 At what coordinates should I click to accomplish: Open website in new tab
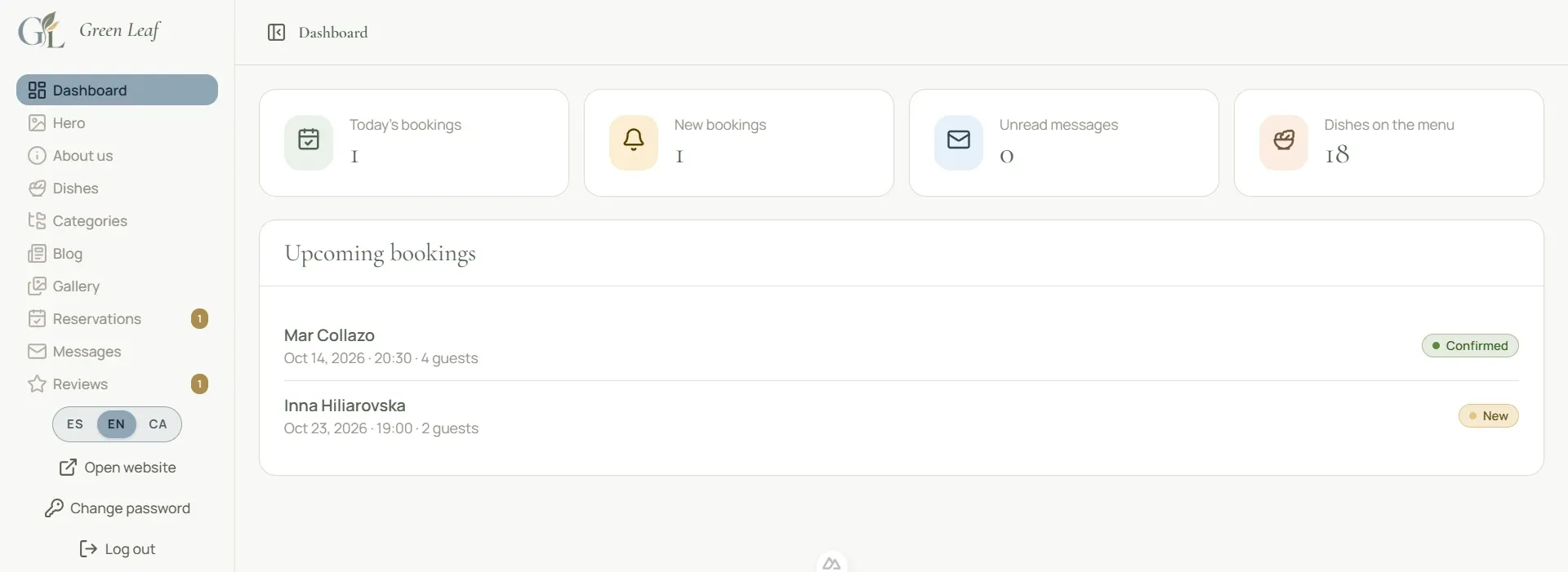[118, 468]
